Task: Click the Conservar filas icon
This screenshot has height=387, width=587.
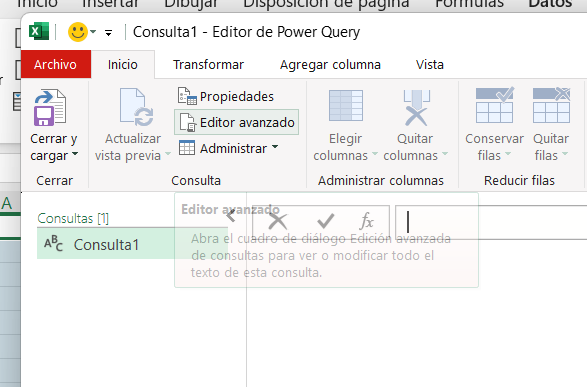Action: pyautogui.click(x=495, y=105)
